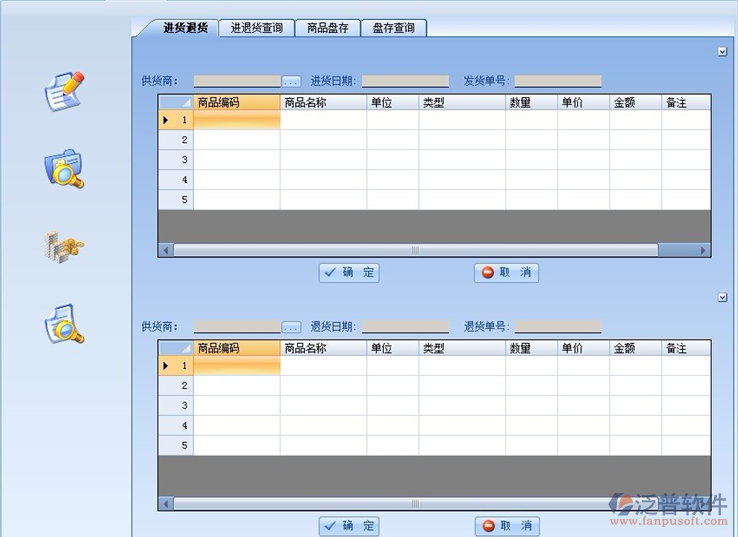Select 商品编码 column header in lower grid
738x537 pixels.
pos(237,348)
